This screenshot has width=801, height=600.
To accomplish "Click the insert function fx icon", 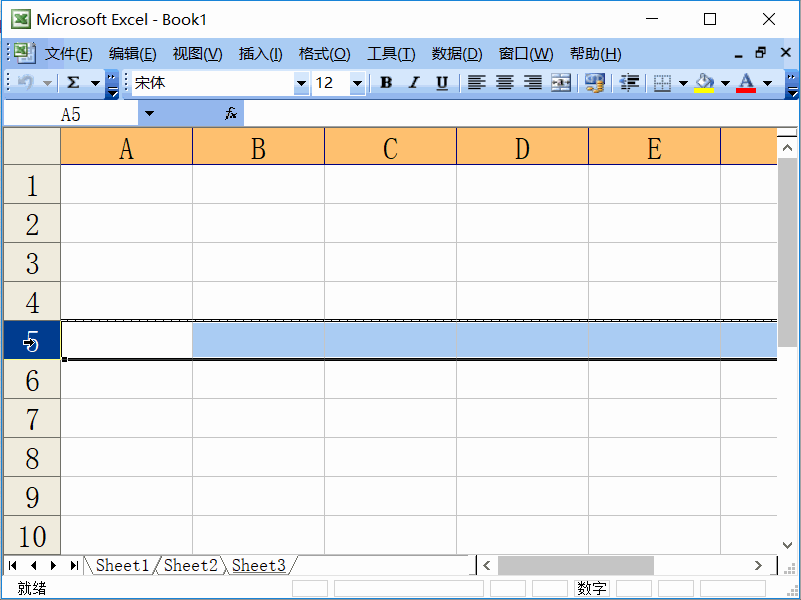I will point(231,113).
